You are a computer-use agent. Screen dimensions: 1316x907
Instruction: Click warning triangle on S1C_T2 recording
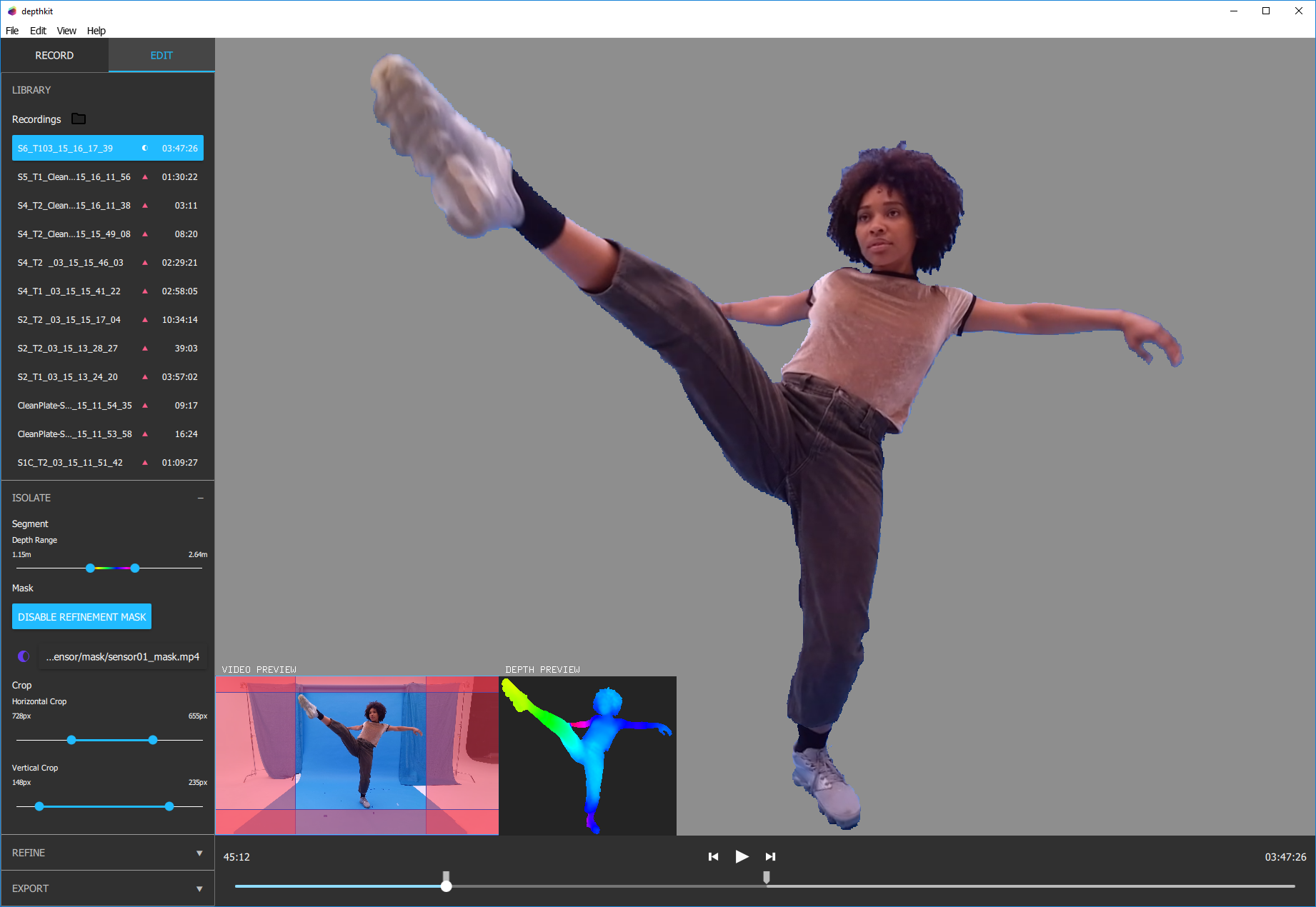[x=145, y=463]
